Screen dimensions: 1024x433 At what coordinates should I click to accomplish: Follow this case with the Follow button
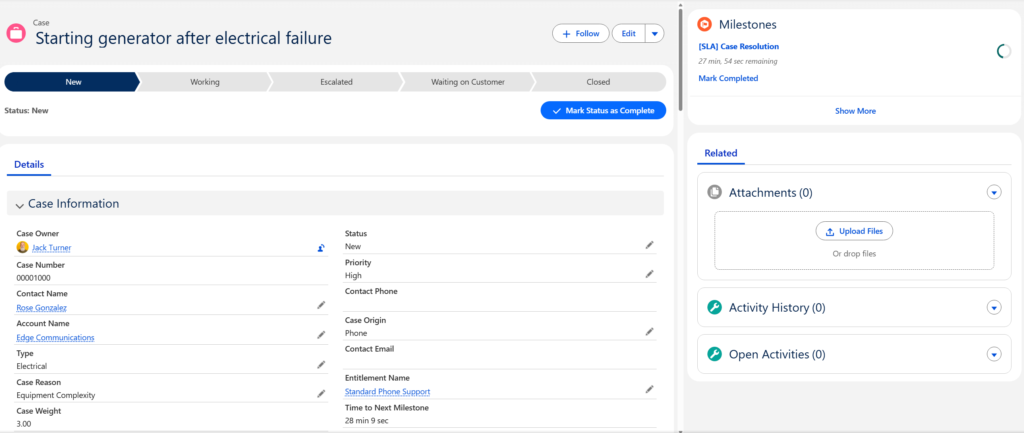coord(580,33)
